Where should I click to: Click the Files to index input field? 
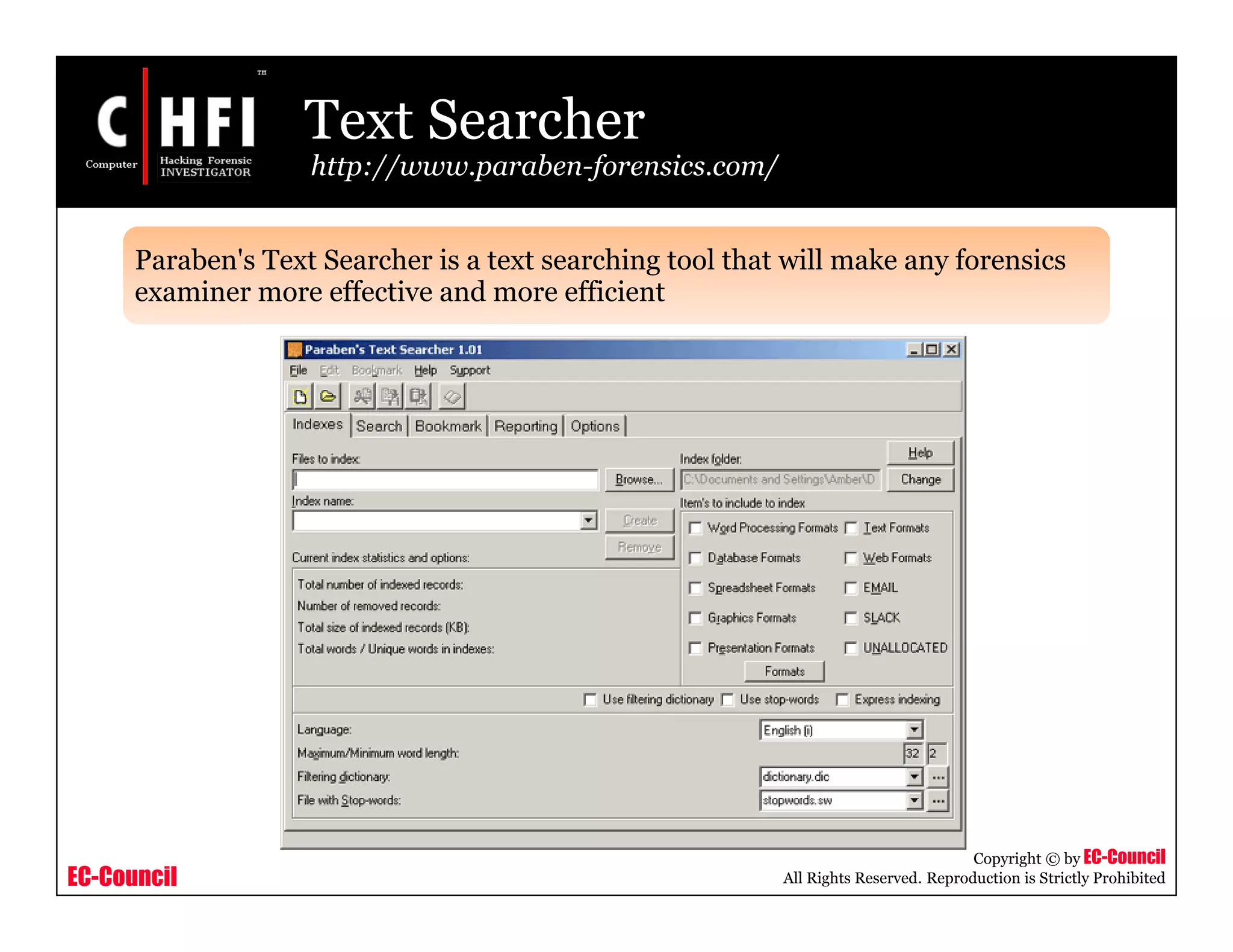click(x=446, y=480)
